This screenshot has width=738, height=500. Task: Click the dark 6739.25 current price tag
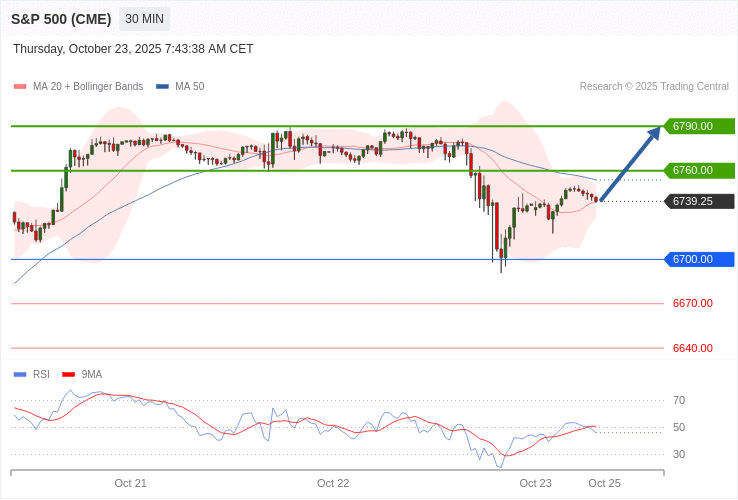(699, 201)
